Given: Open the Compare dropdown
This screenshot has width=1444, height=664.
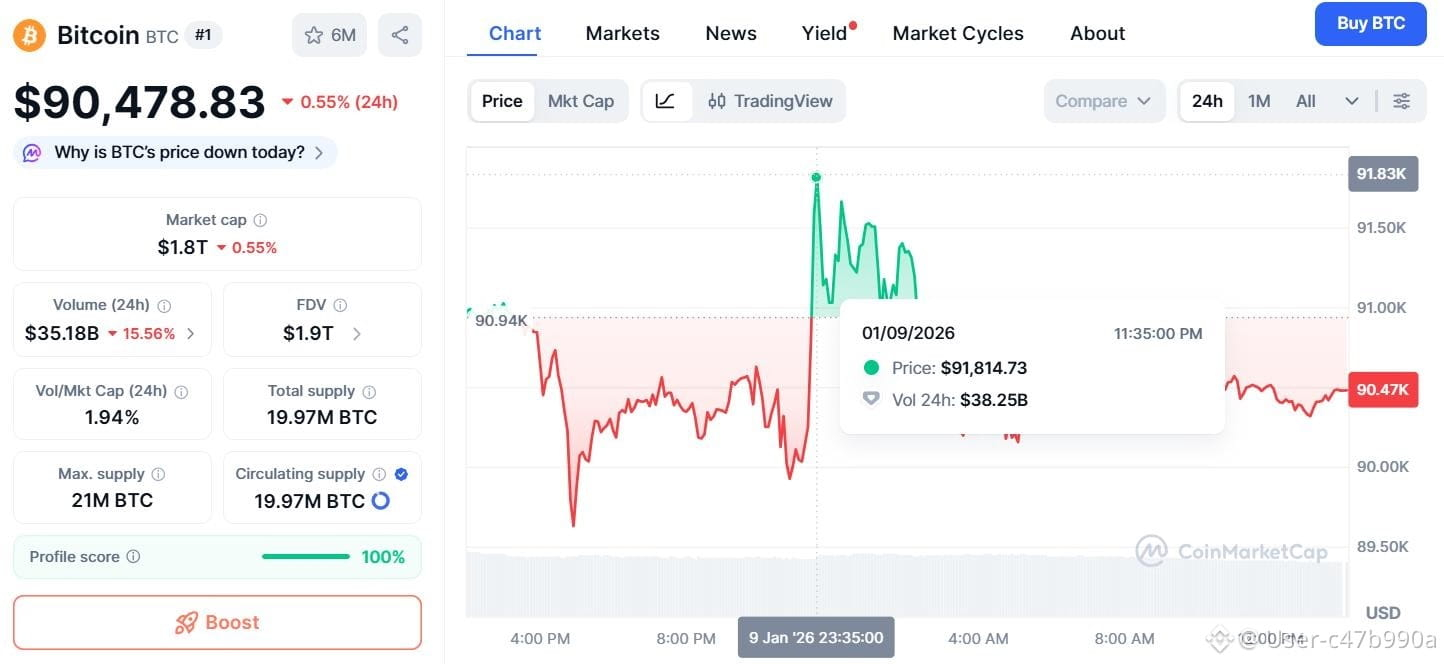Looking at the screenshot, I should click(x=1104, y=101).
